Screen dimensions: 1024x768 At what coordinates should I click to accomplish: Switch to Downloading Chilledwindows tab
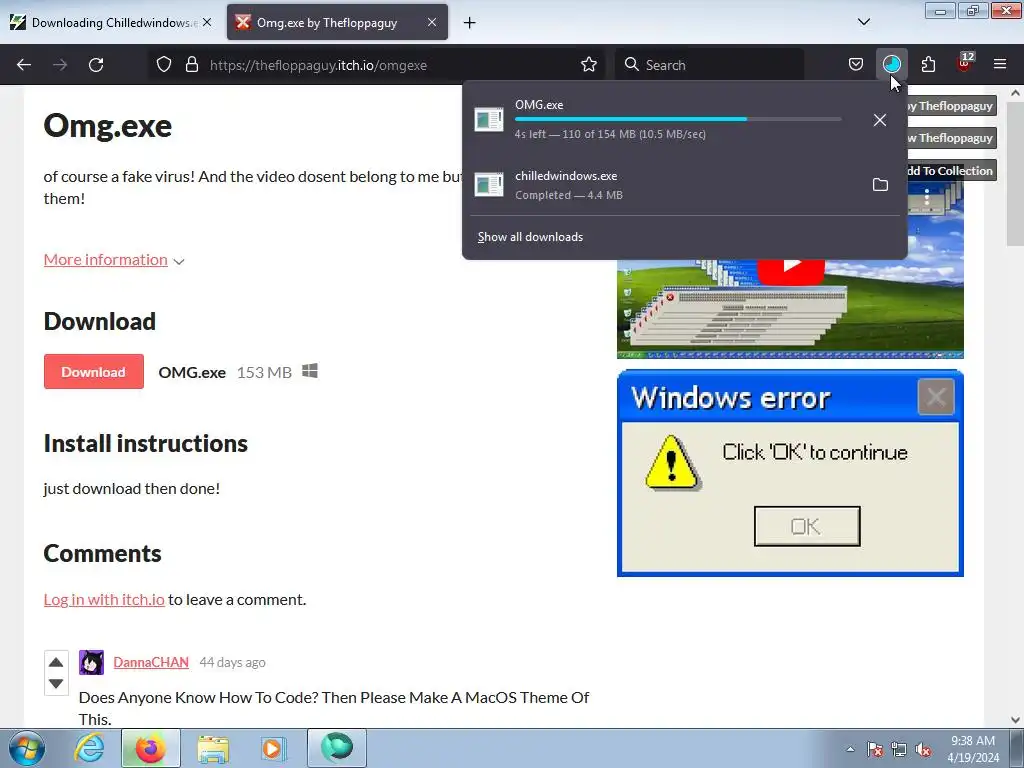click(111, 22)
